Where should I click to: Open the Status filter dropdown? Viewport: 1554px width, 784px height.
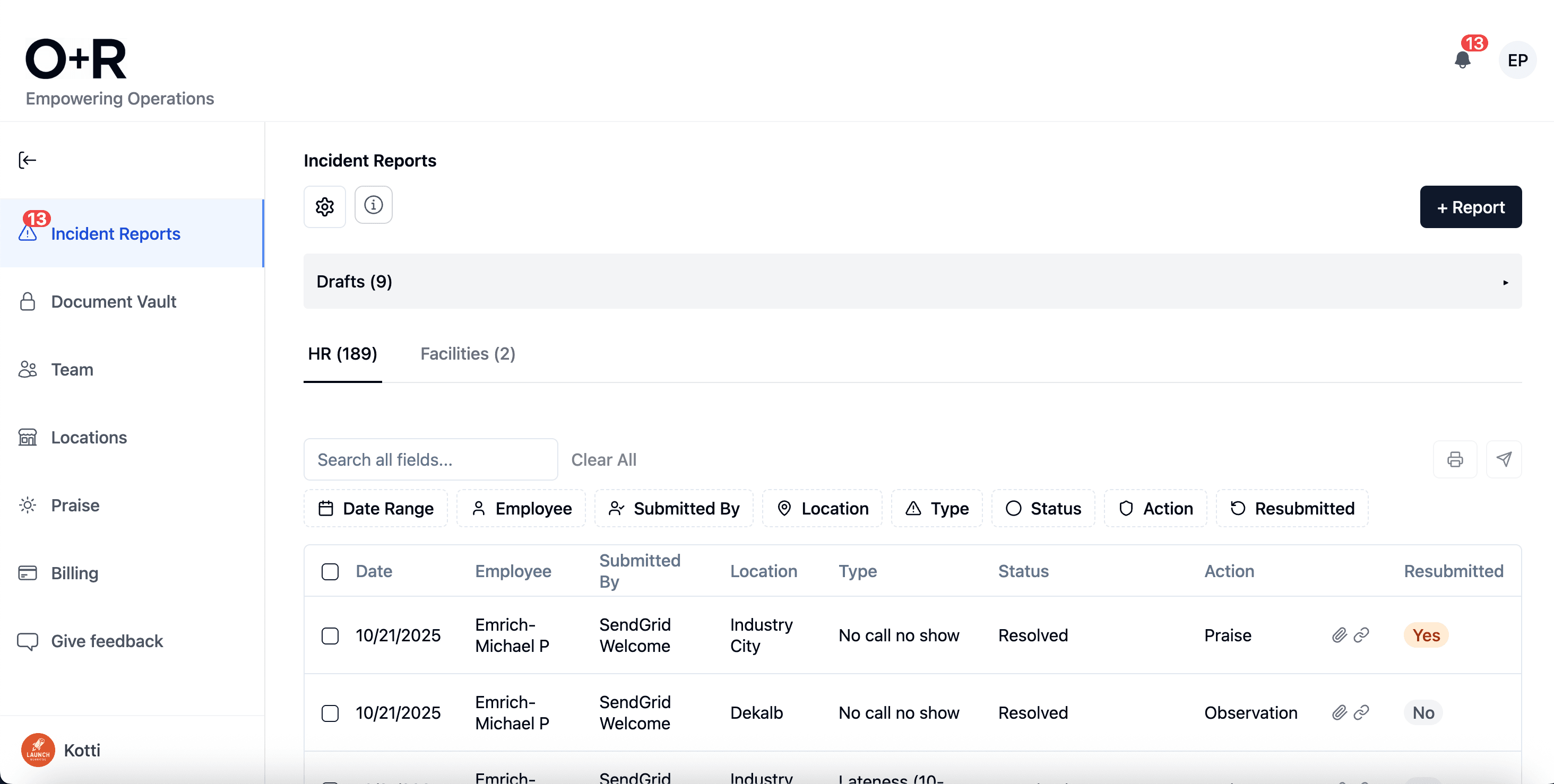tap(1043, 508)
